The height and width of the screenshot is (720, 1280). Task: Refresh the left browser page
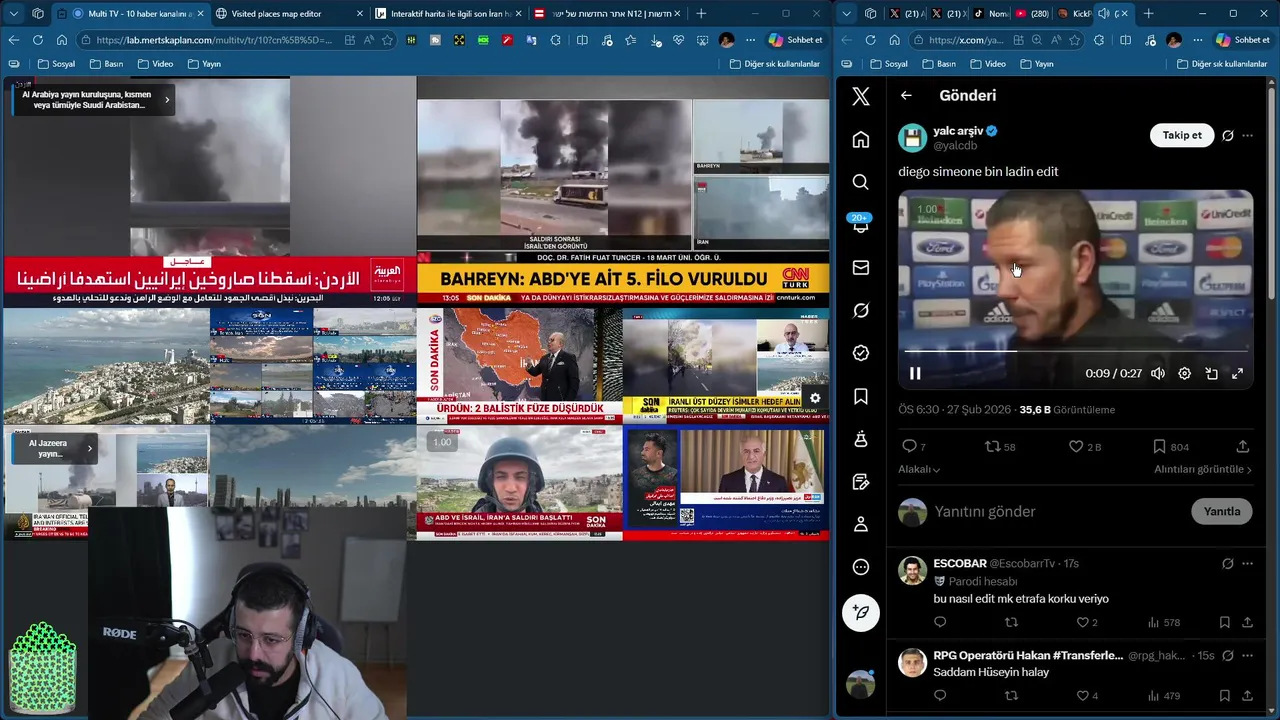click(x=37, y=40)
